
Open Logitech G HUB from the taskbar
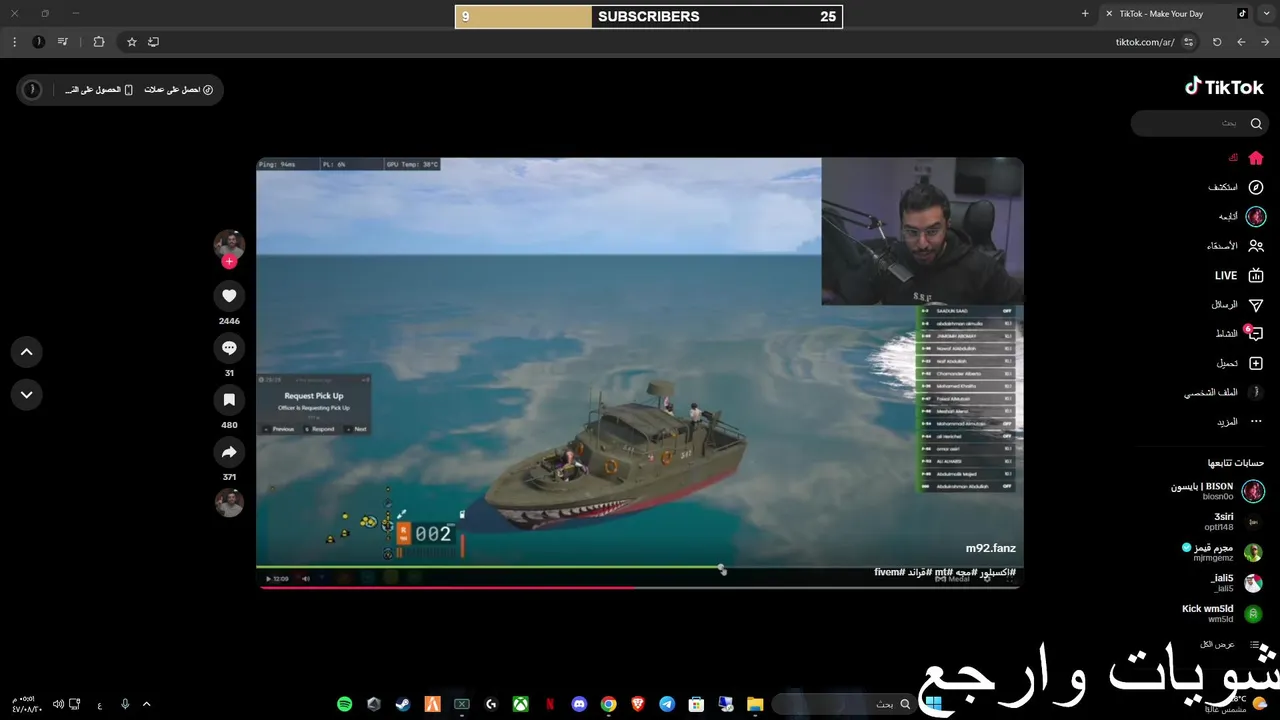(x=491, y=704)
